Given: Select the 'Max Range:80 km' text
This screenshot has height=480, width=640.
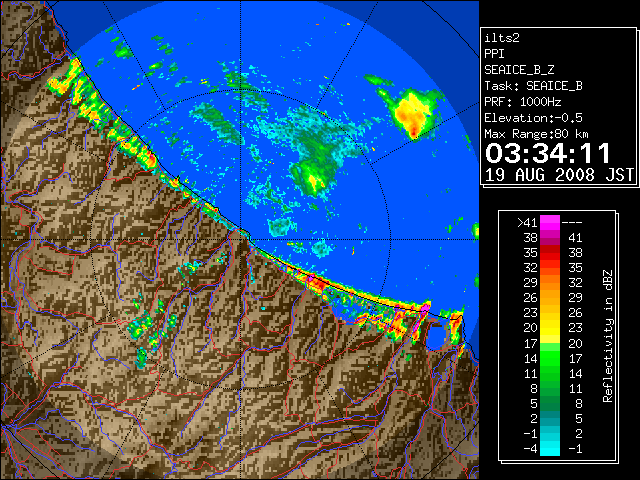Looking at the screenshot, I should (x=536, y=134).
